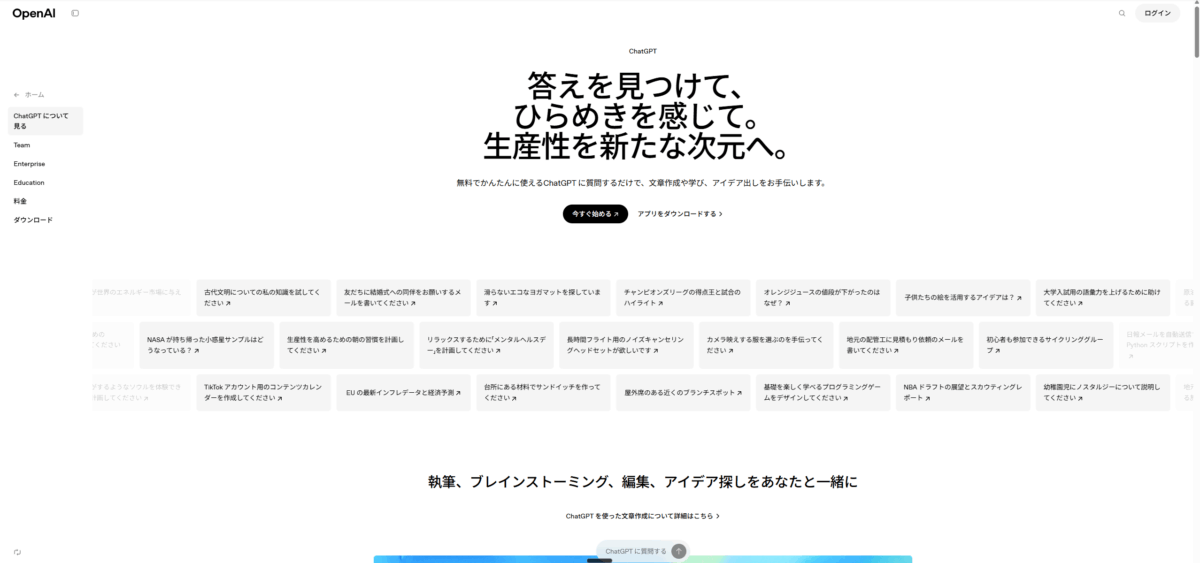
Task: Open the TikTok コンテンツカレンダー prompt card
Action: [263, 392]
